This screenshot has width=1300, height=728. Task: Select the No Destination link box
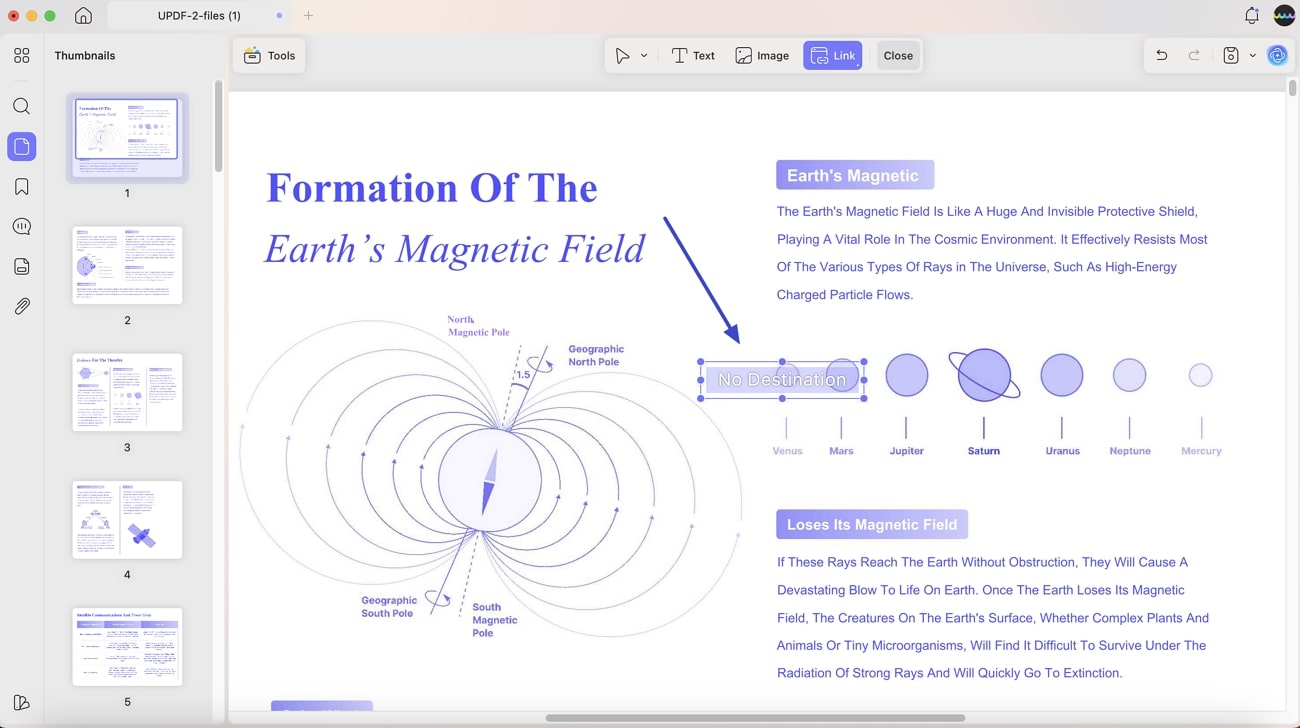pyautogui.click(x=782, y=380)
